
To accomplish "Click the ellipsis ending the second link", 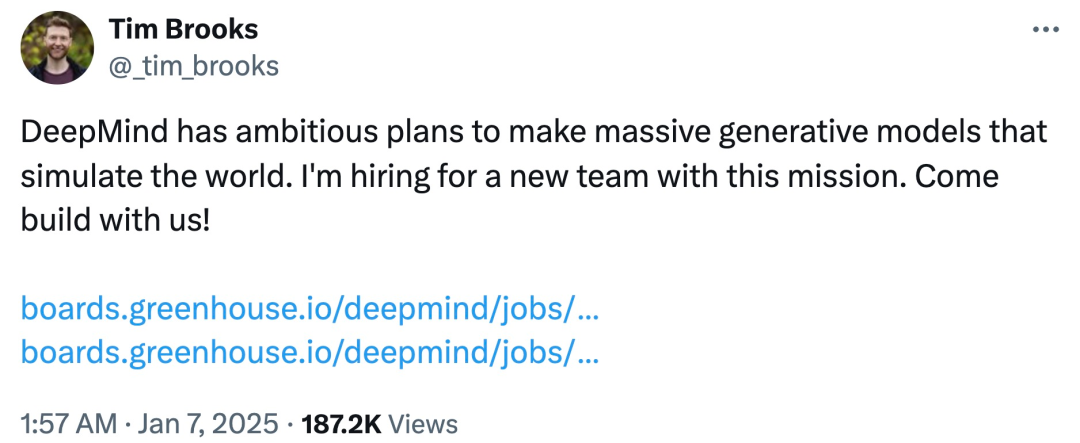I will click(585, 352).
